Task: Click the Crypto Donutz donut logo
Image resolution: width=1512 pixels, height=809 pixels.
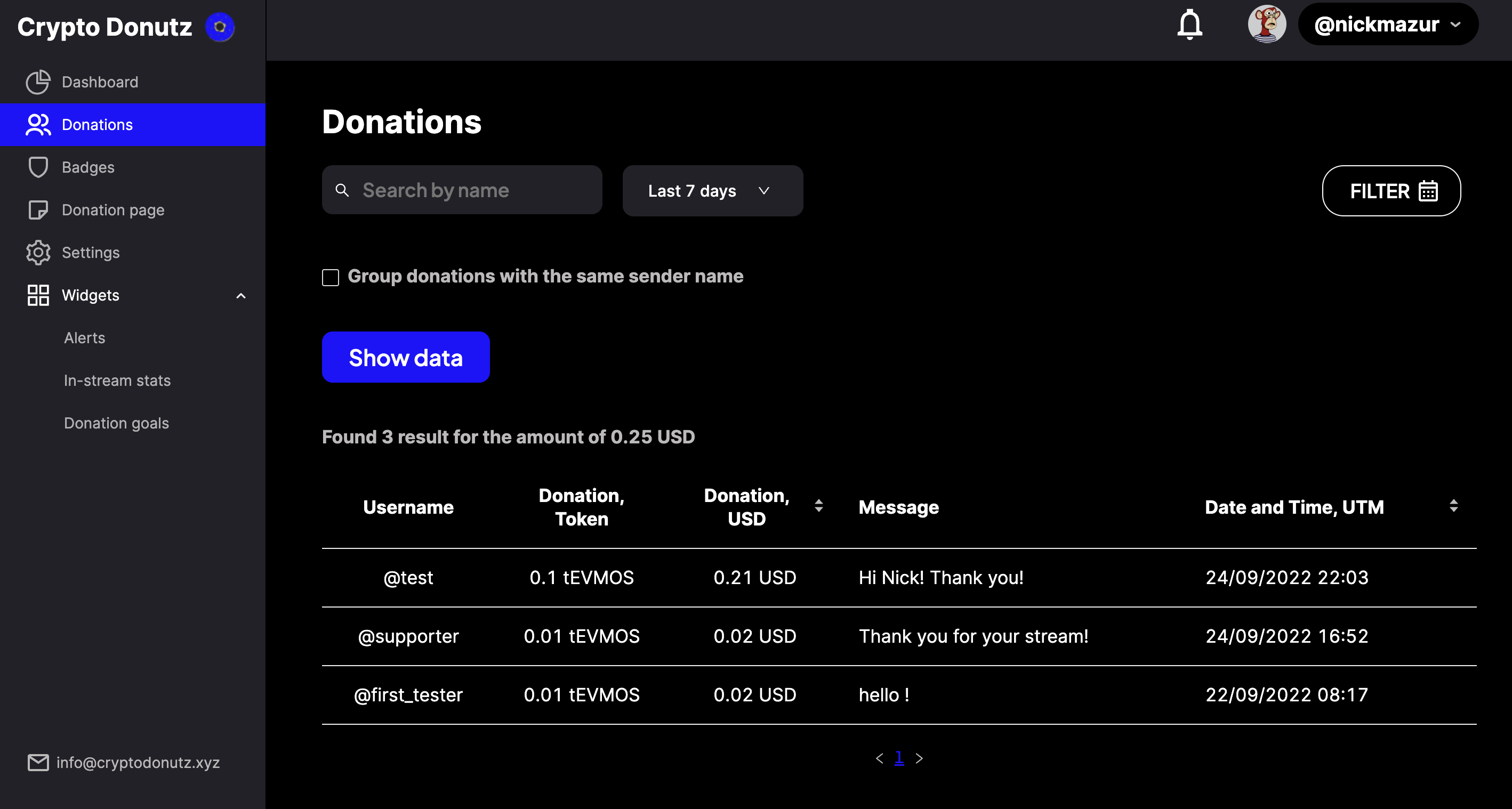Action: [220, 27]
